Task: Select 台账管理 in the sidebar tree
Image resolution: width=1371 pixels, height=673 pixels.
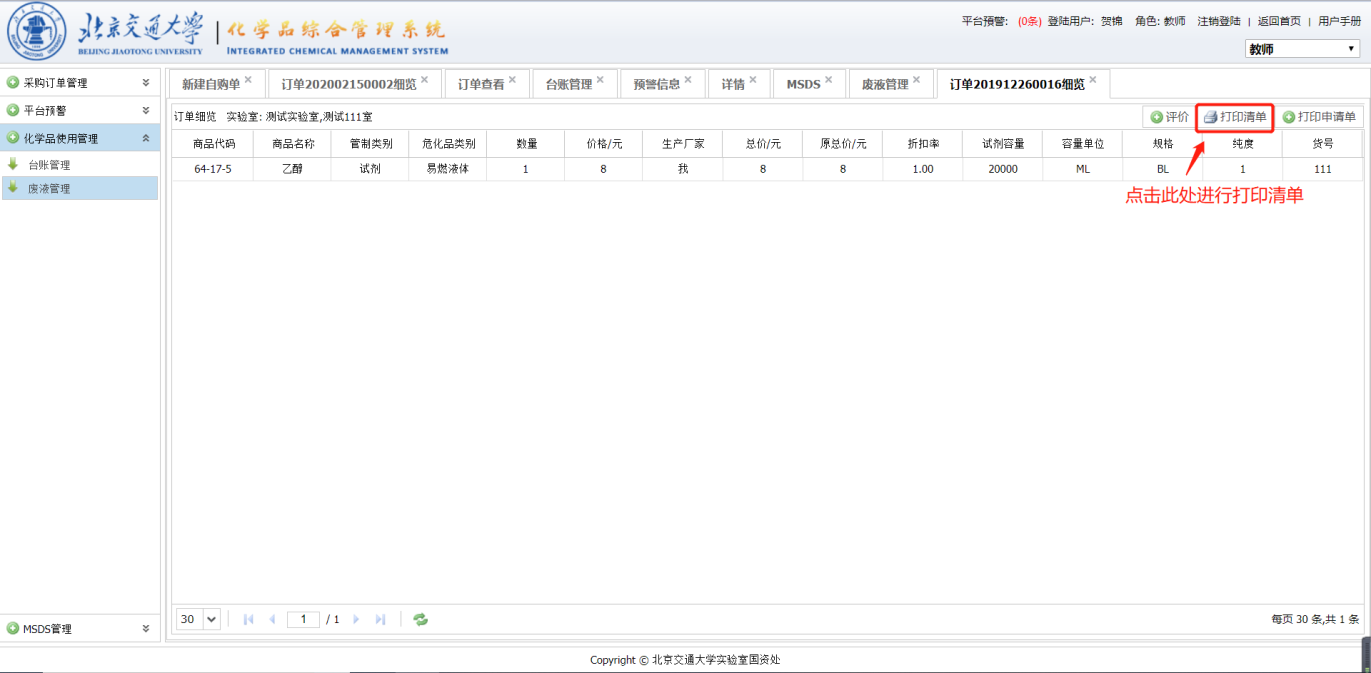Action: click(49, 165)
